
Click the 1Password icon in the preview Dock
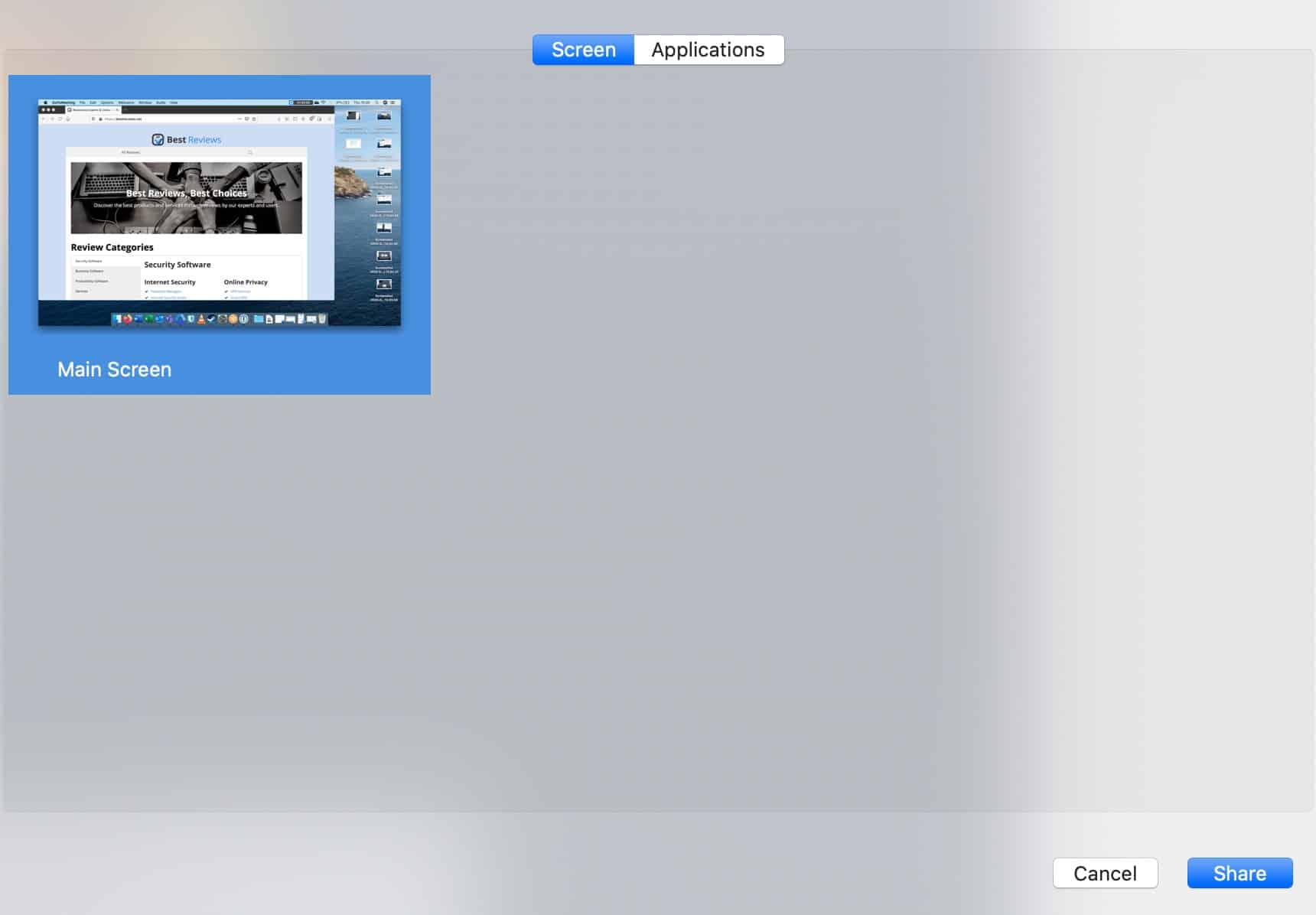click(245, 318)
